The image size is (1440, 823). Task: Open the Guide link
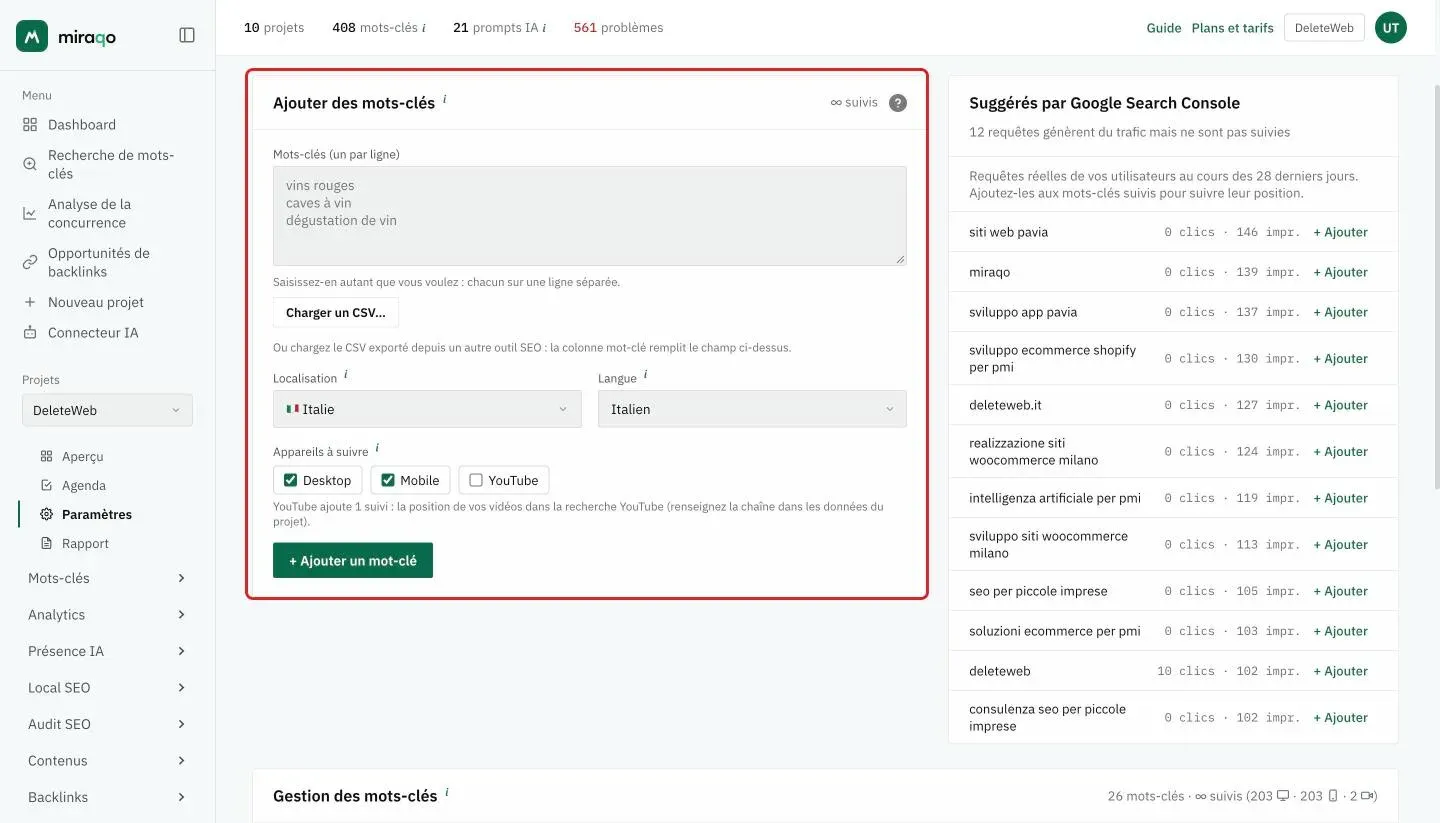click(1164, 28)
